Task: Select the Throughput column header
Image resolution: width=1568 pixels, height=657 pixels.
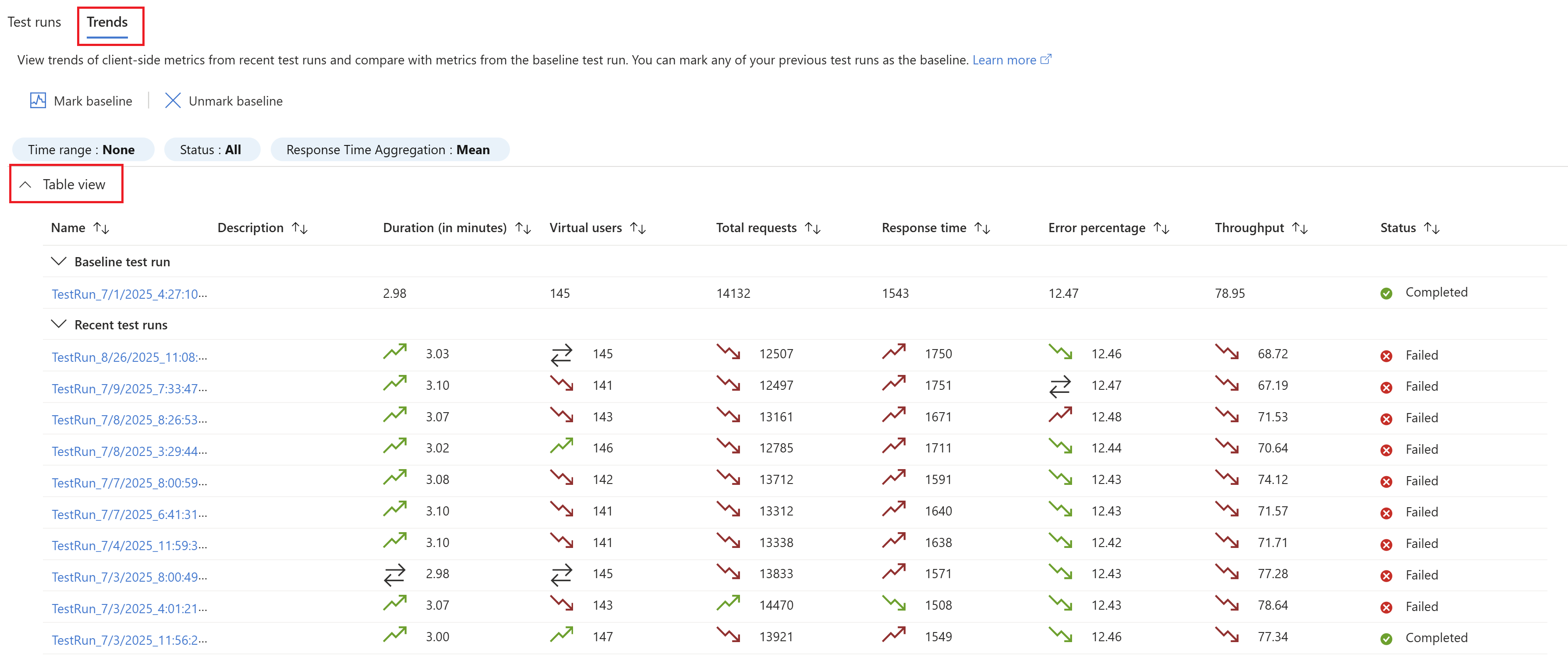Action: pos(1249,228)
